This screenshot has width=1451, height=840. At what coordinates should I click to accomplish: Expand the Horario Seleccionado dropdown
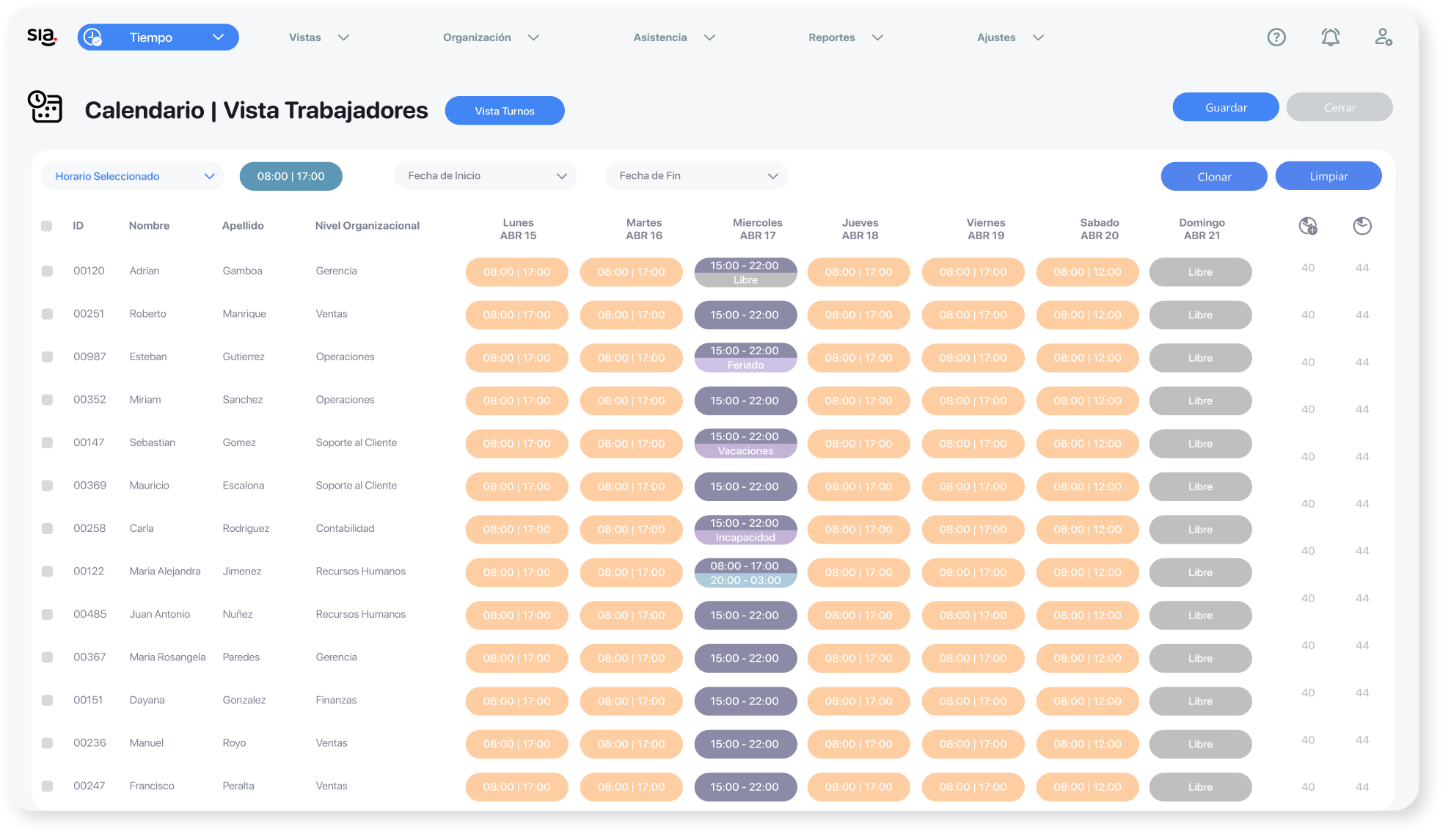(x=133, y=177)
